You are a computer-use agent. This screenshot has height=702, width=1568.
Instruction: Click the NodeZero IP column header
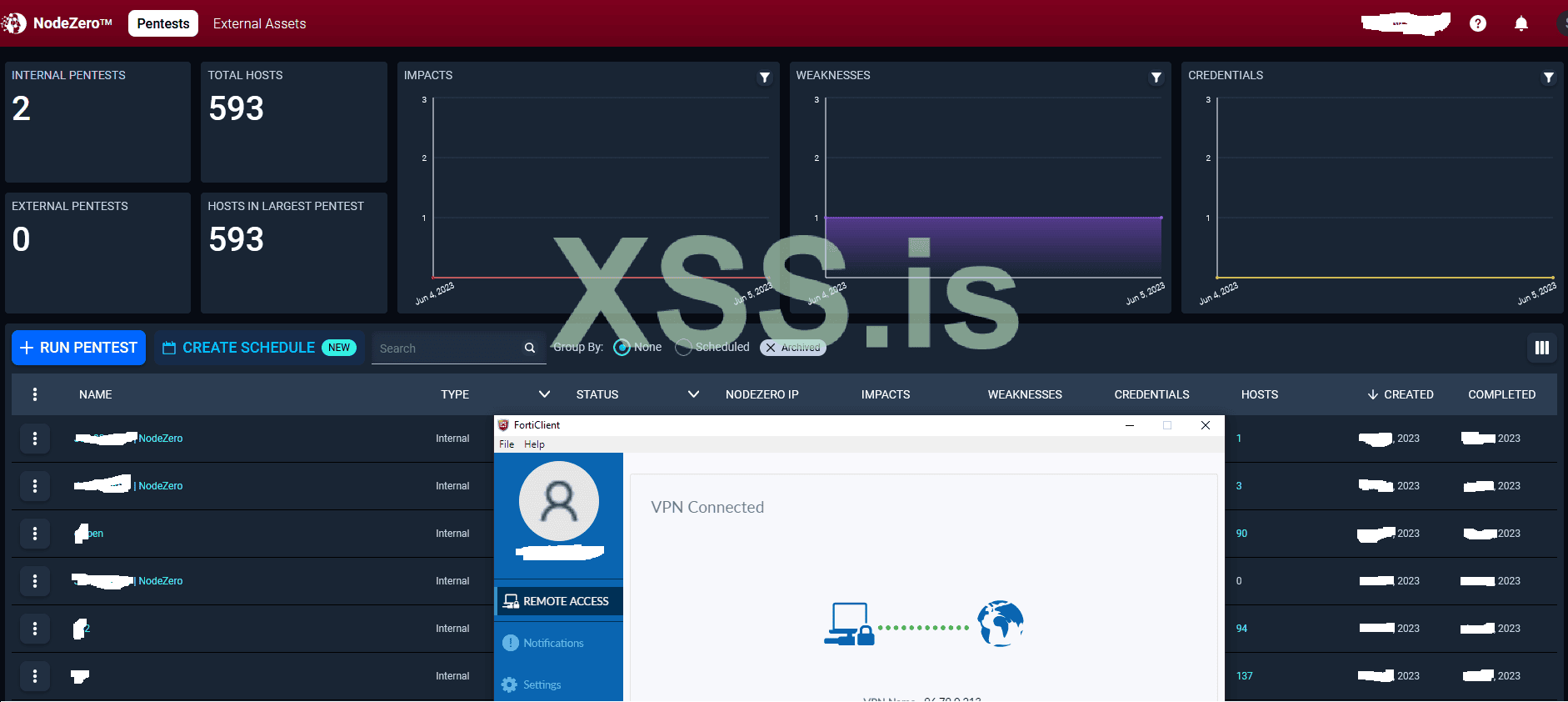(762, 394)
